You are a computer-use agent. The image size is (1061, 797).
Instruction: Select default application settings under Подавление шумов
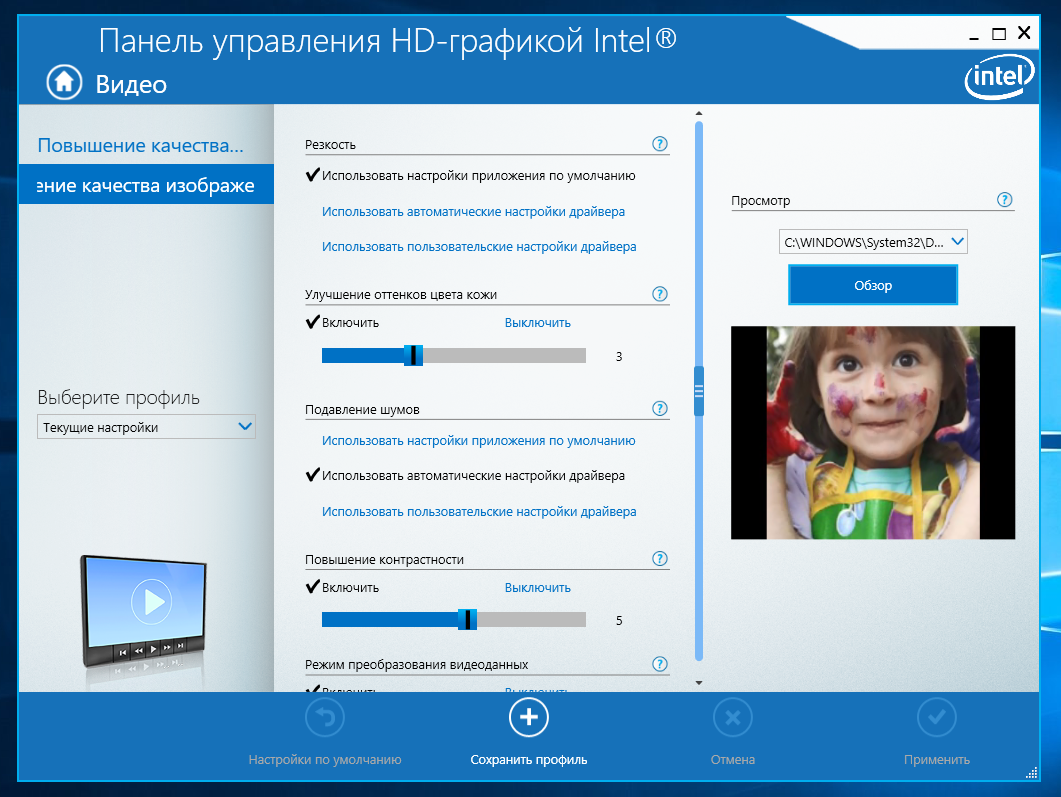[478, 441]
